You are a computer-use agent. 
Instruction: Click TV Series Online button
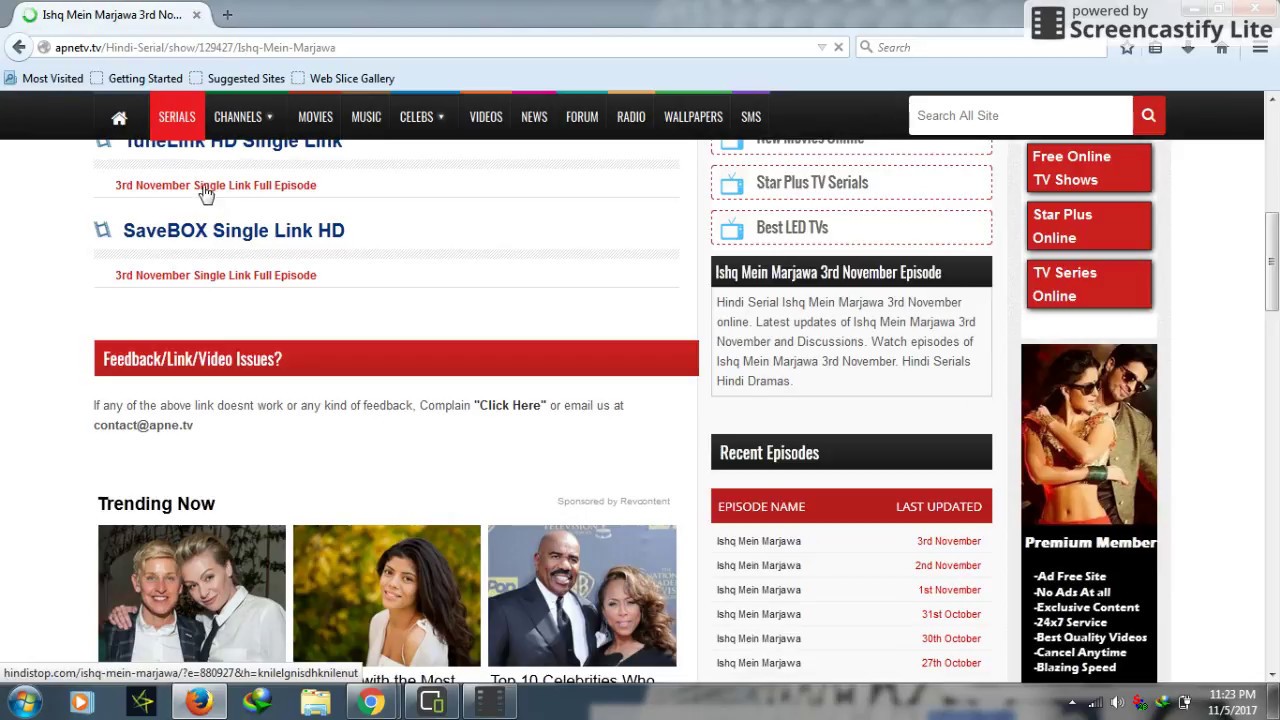point(1088,284)
